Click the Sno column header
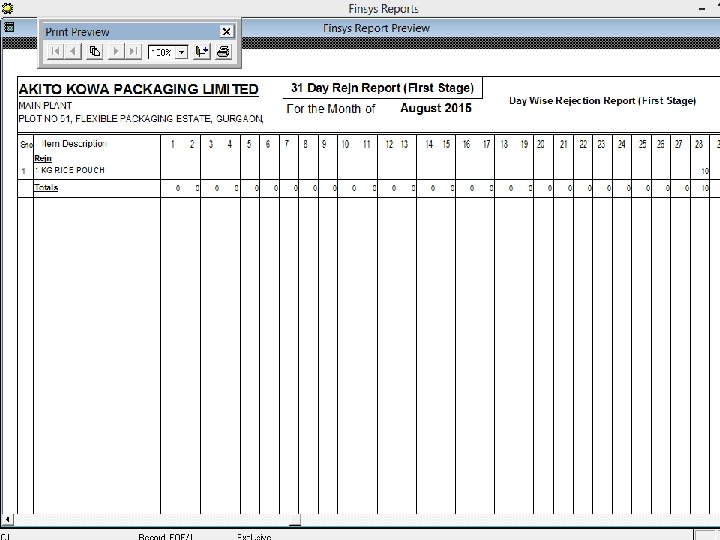The image size is (720, 540). 26,145
